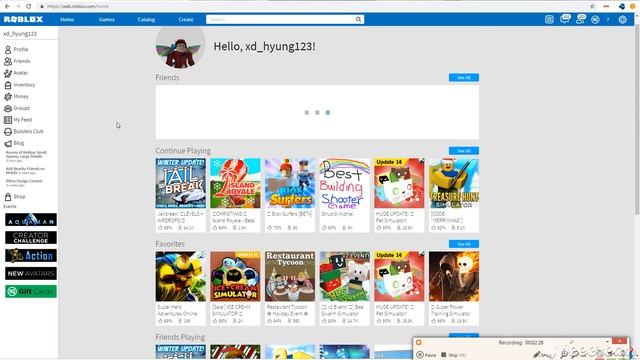Go back with browser back arrow
Image resolution: width=640 pixels, height=360 pixels.
pyautogui.click(x=7, y=6)
